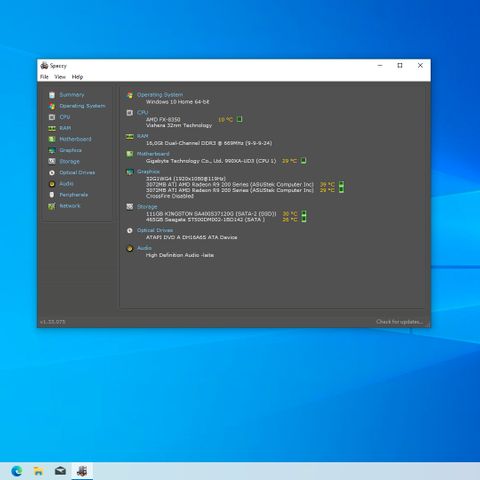This screenshot has width=480, height=480.
Task: Click the Speccy icon in the taskbar
Action: 82,471
